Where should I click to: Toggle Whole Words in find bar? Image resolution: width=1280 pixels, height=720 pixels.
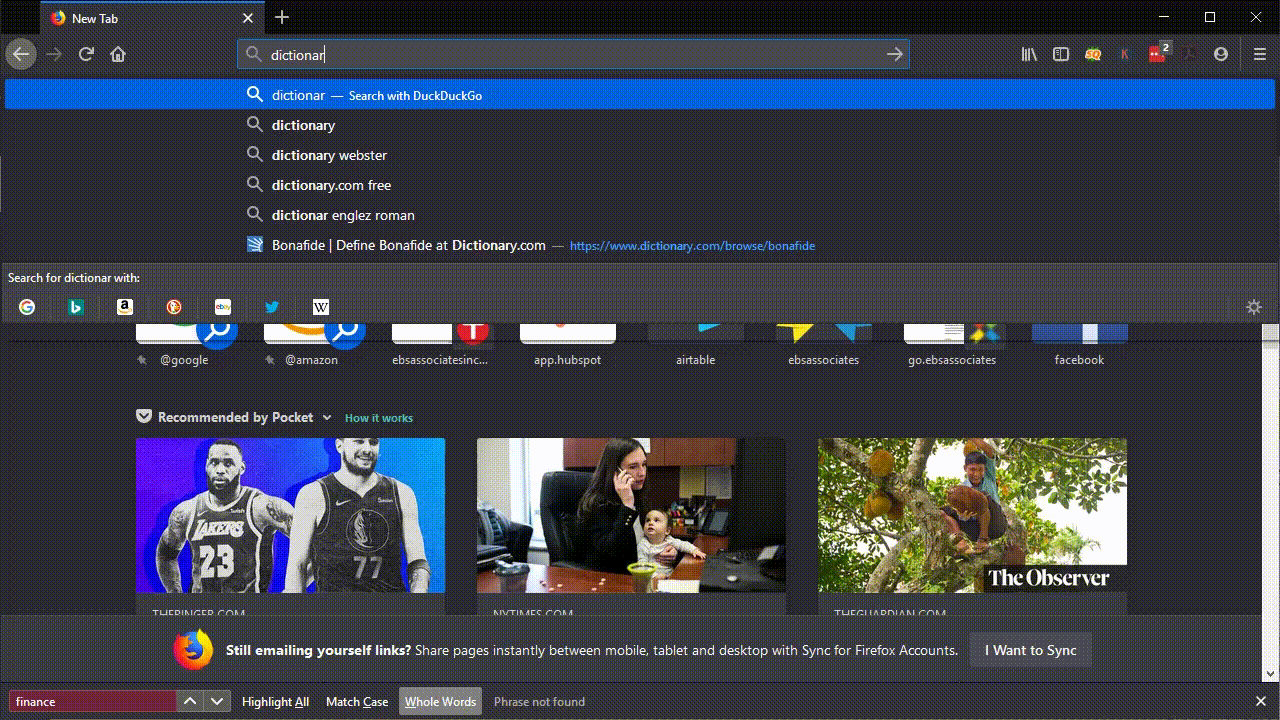pyautogui.click(x=440, y=701)
